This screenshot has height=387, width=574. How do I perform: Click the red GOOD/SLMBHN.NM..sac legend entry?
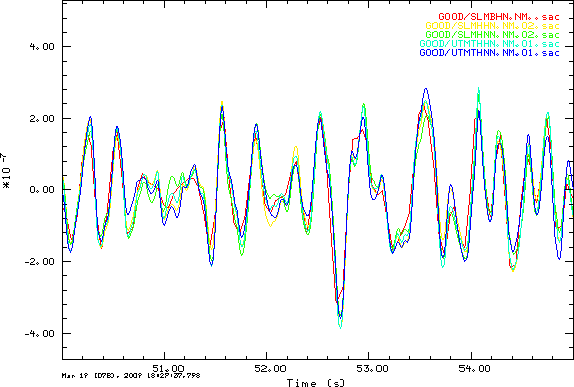tap(499, 16)
